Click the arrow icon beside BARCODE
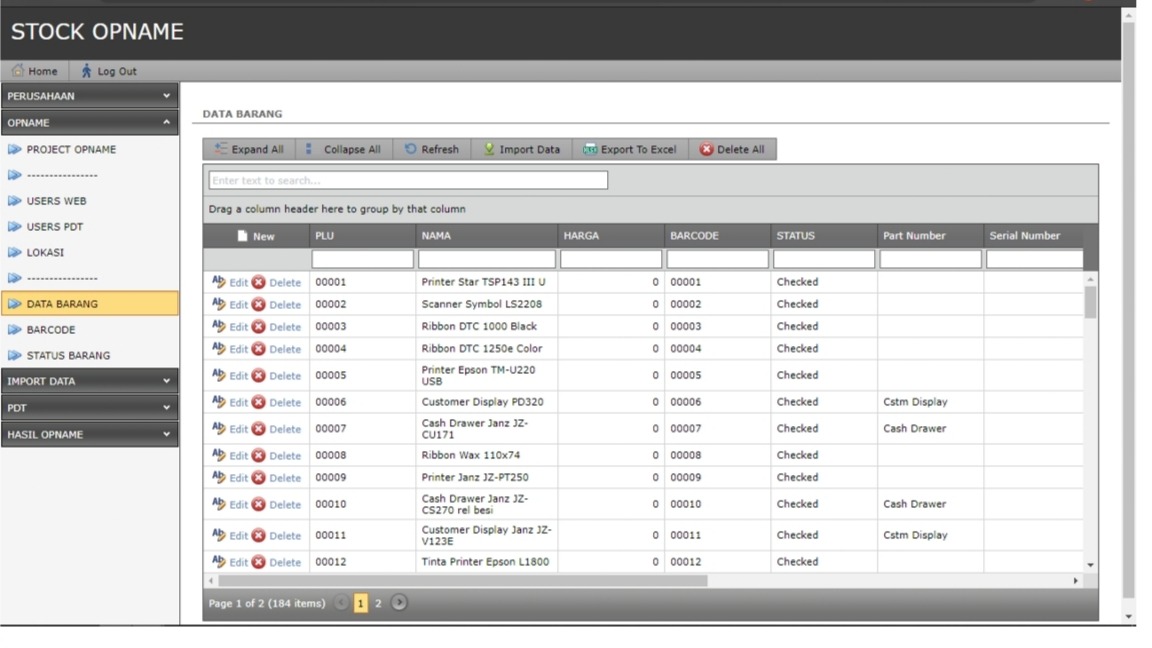The height and width of the screenshot is (648, 1152). [14, 330]
